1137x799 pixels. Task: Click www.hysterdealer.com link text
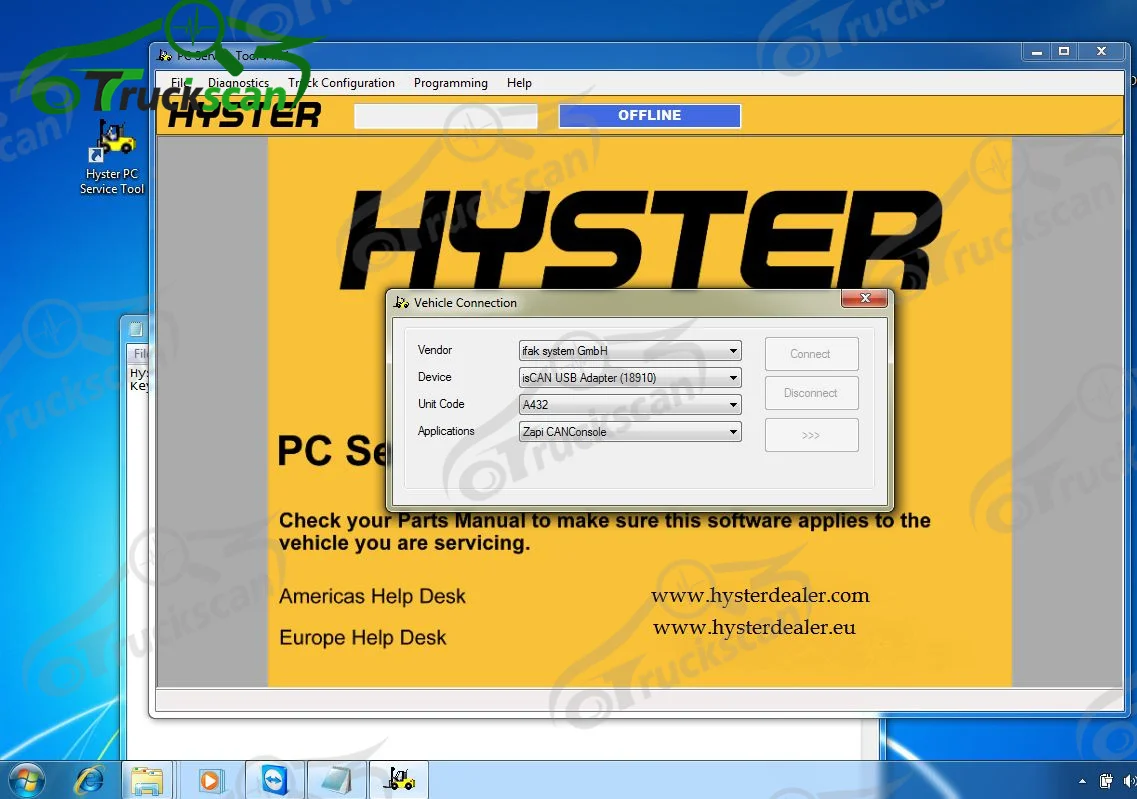760,595
